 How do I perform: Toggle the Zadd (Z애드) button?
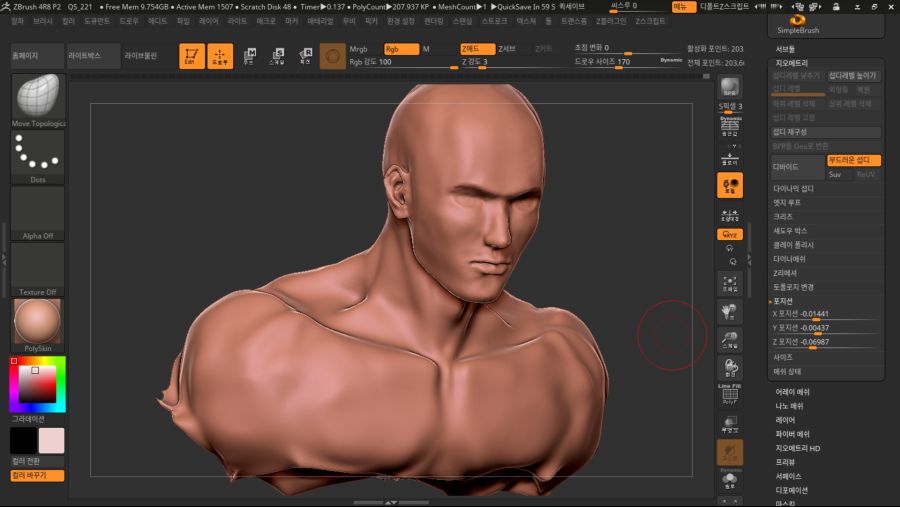[x=478, y=49]
